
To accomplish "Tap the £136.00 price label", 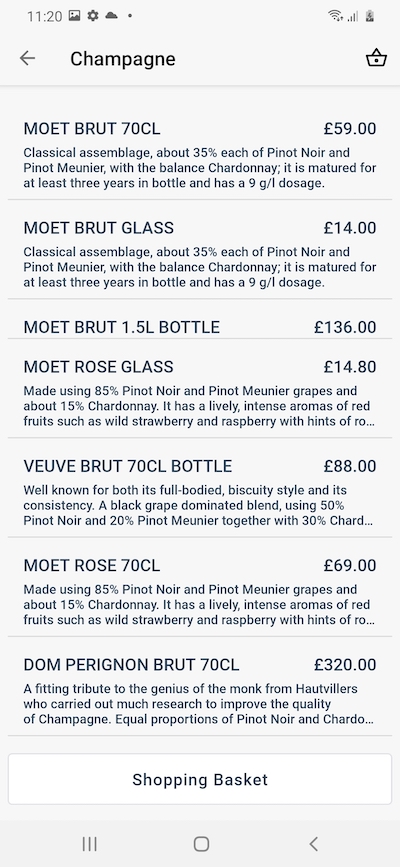I will tap(345, 327).
